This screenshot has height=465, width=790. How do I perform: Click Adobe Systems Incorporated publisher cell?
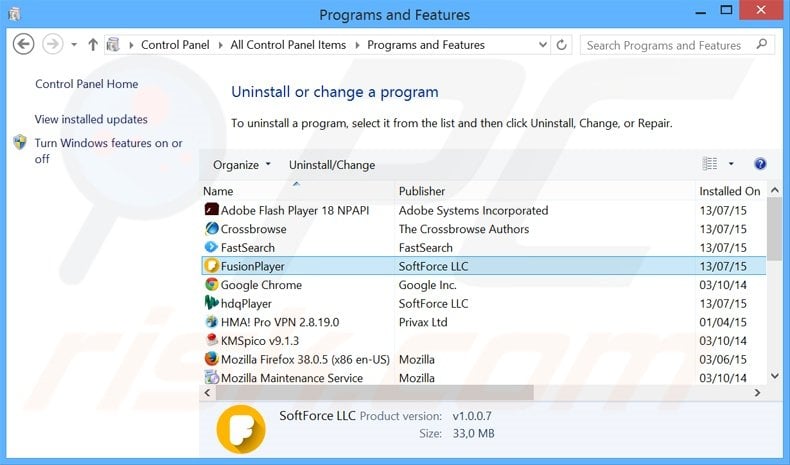(473, 211)
